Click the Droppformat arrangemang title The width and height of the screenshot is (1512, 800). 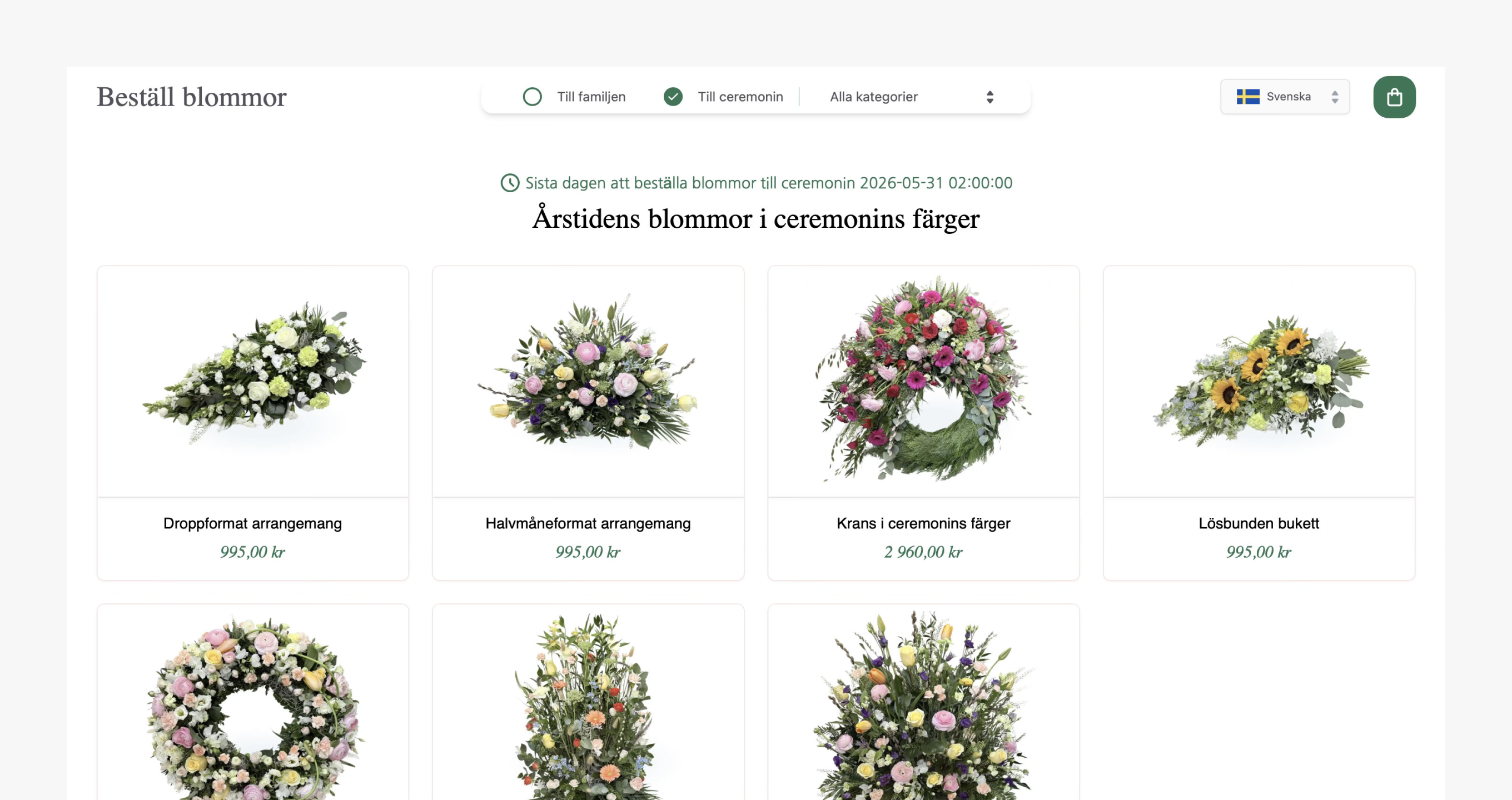click(252, 523)
